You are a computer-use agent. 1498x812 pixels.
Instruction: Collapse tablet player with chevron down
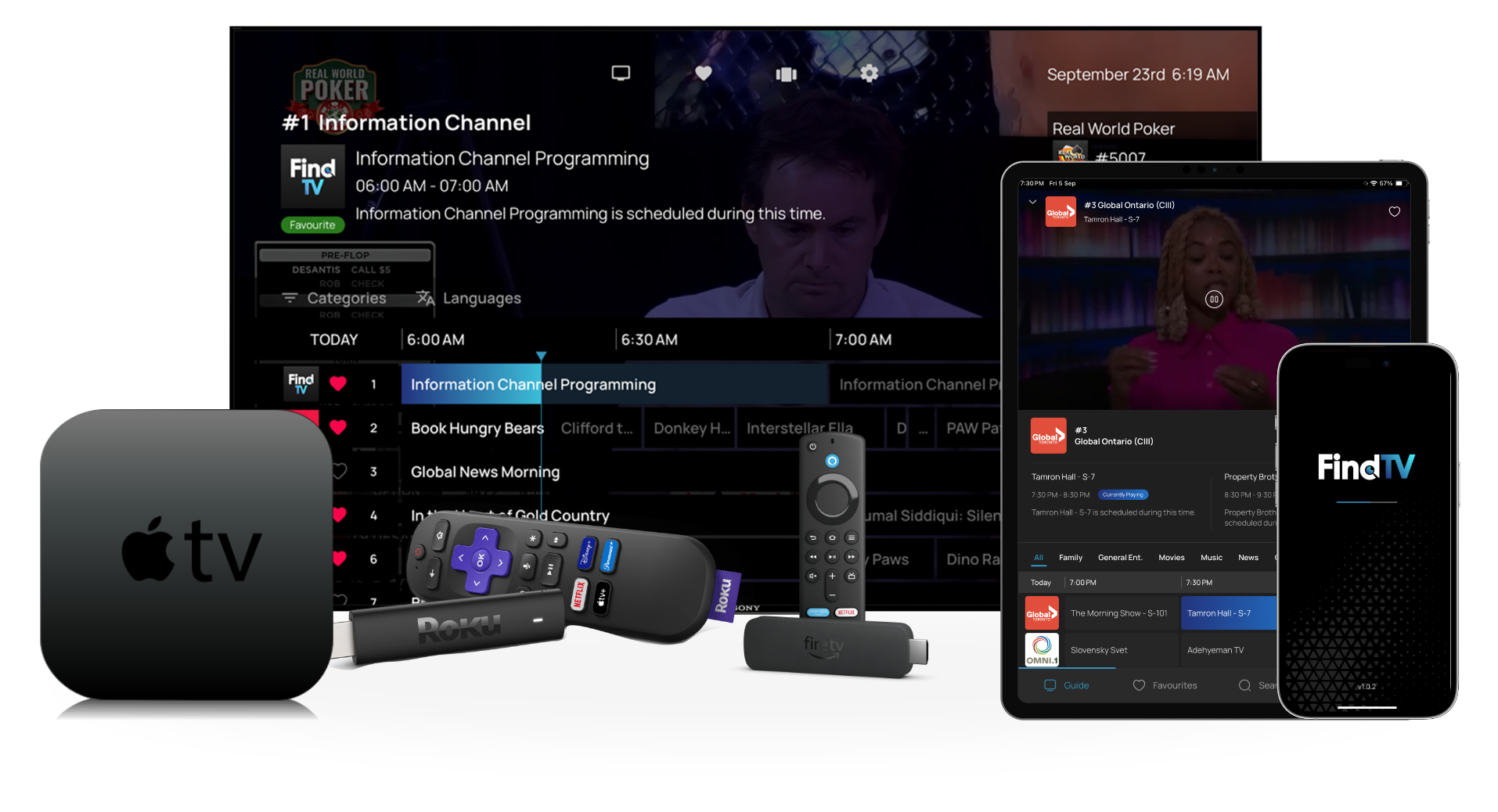pos(1032,202)
